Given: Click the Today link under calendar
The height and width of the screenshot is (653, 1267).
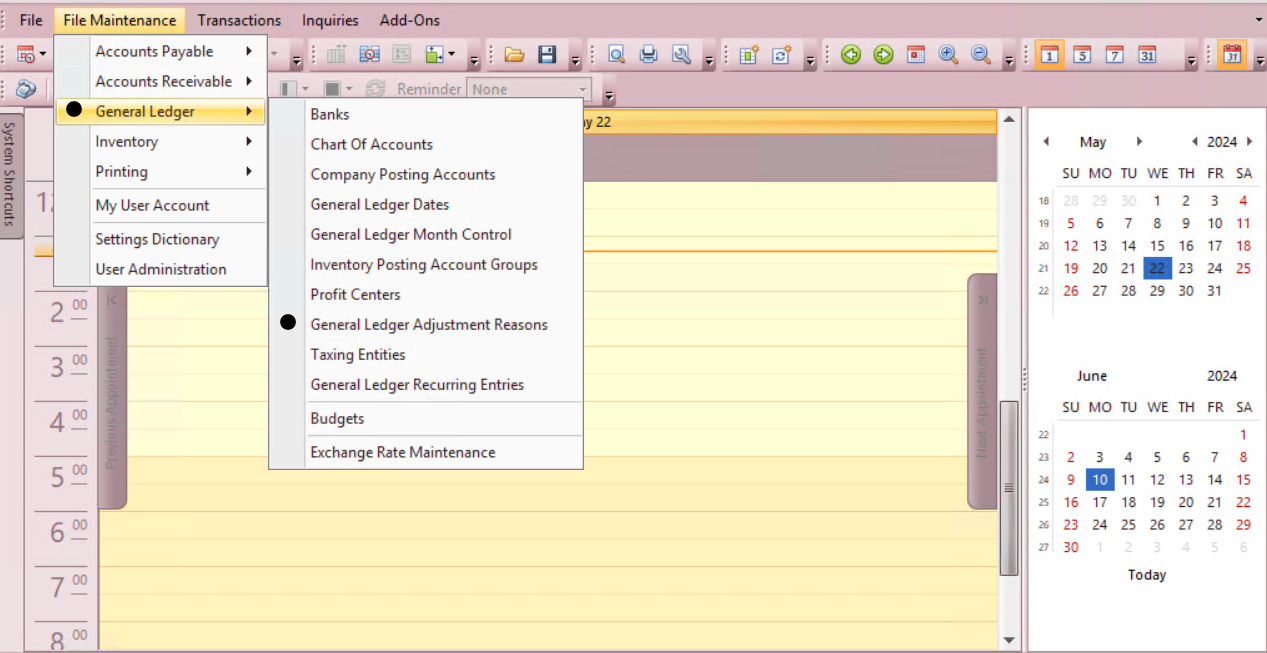Looking at the screenshot, I should (1146, 575).
